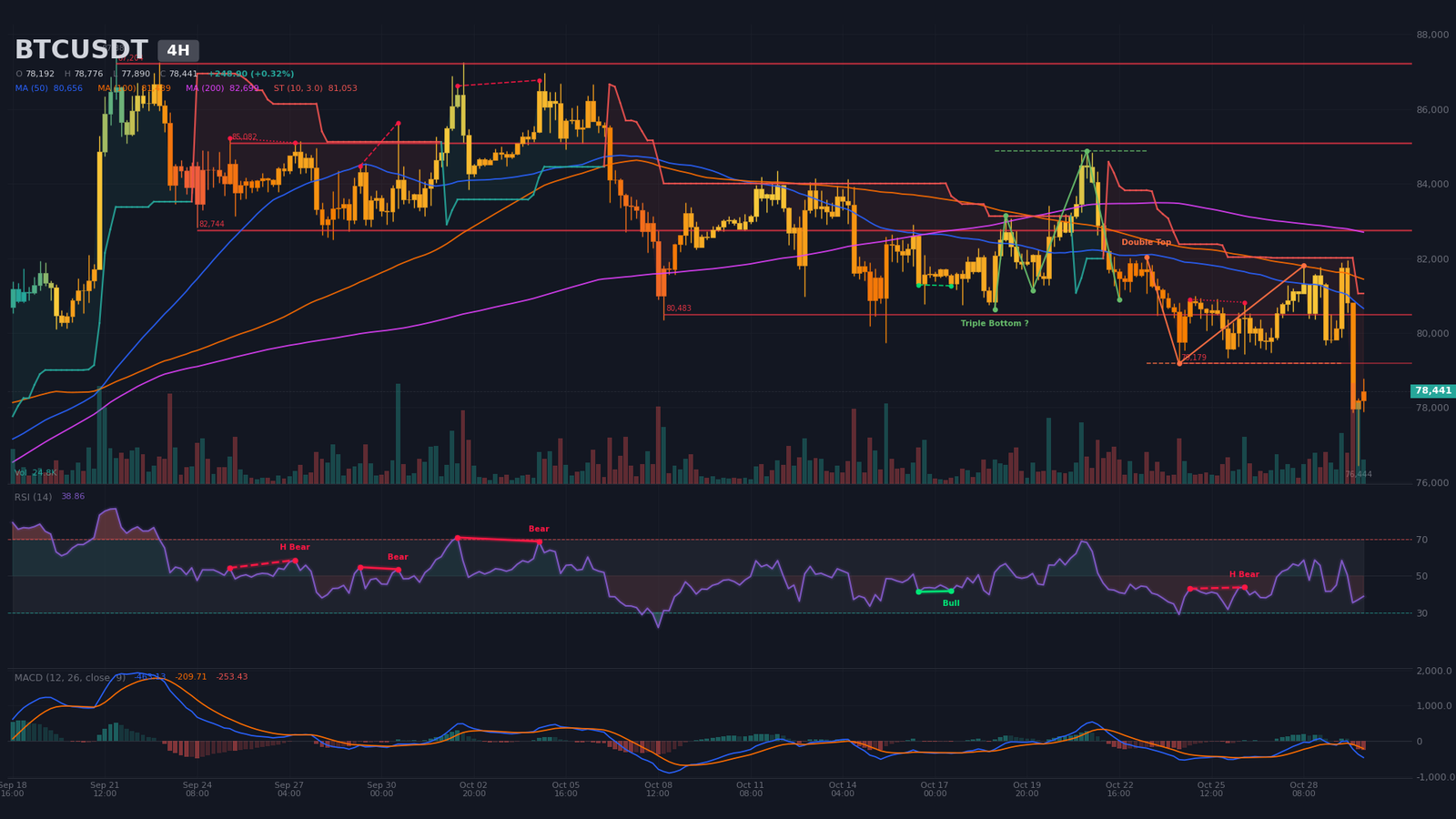Image resolution: width=1456 pixels, height=819 pixels.
Task: Click the 82,744 support level label
Action: coord(211,224)
